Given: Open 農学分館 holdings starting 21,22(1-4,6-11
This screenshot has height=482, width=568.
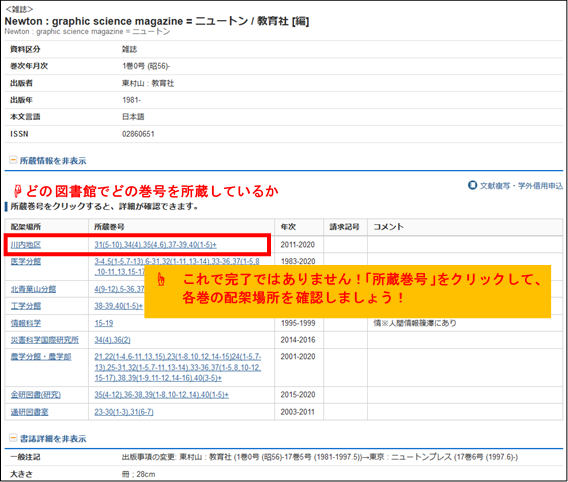Looking at the screenshot, I should [x=178, y=367].
